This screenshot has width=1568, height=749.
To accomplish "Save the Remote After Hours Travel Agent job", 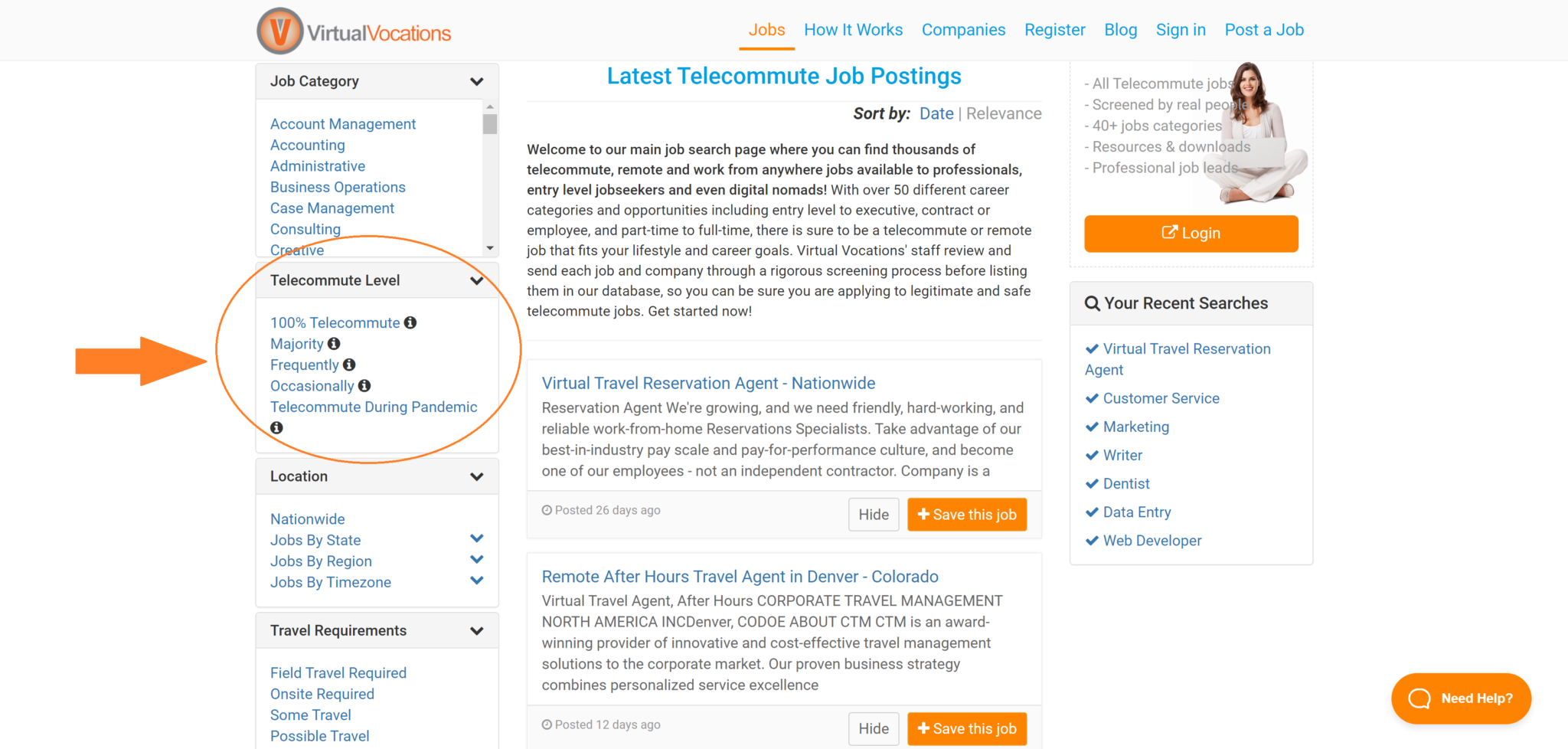I will 967,728.
